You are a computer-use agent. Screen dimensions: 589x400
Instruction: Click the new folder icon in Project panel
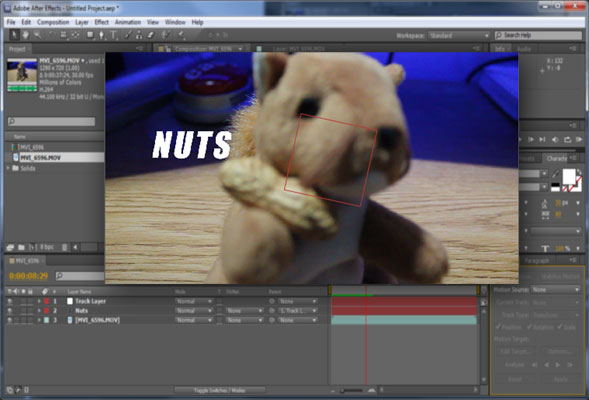(21, 247)
